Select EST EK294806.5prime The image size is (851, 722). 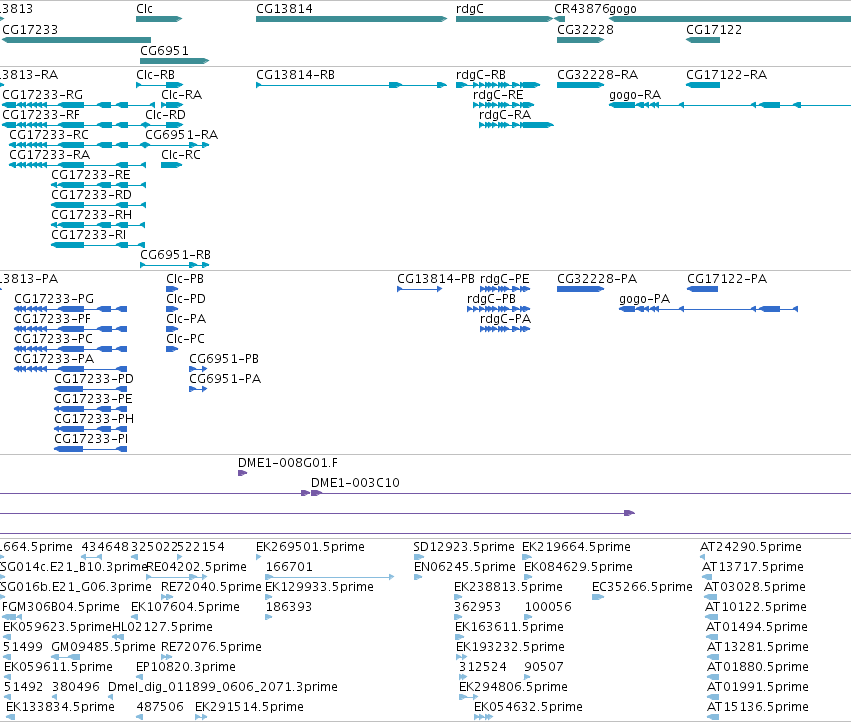tap(468, 697)
